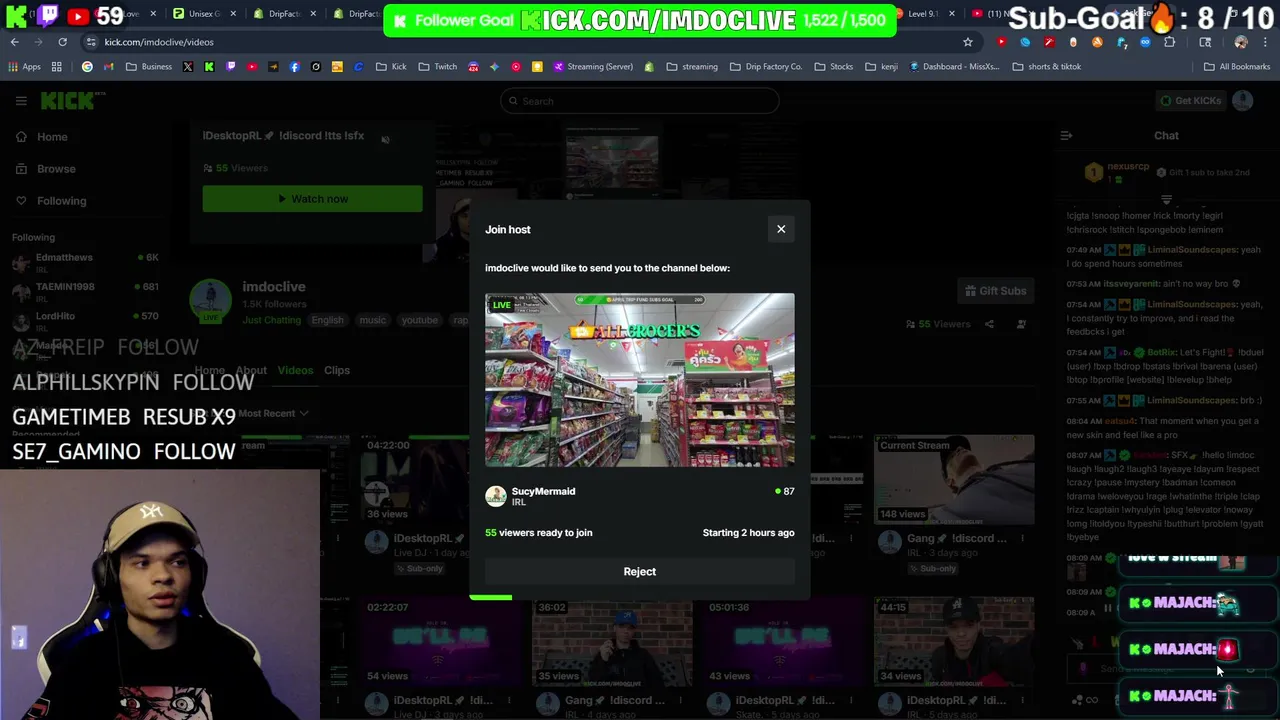This screenshot has width=1280, height=720.
Task: Switch to the About channel tab
Action: tap(251, 370)
